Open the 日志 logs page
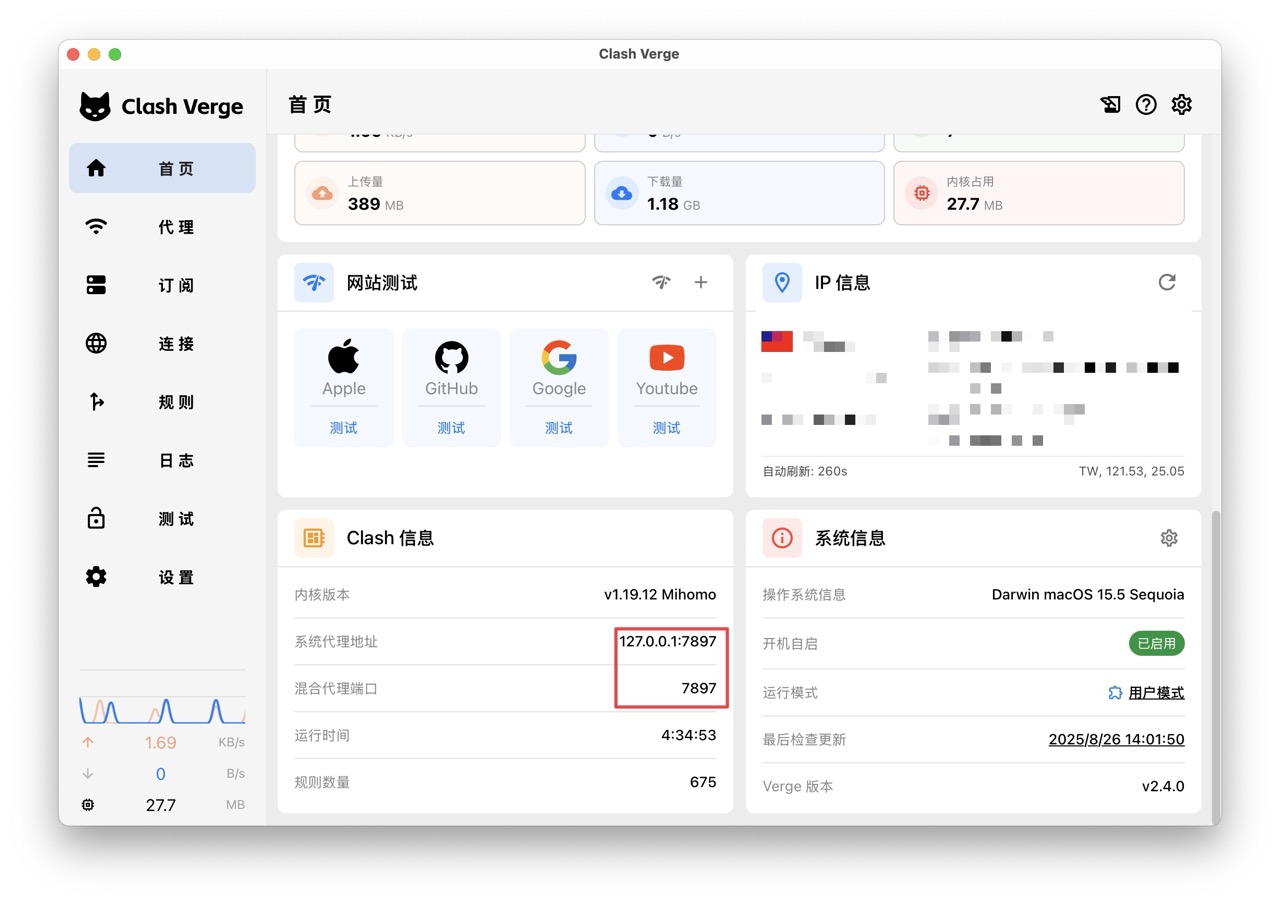1280x903 pixels. tap(162, 460)
